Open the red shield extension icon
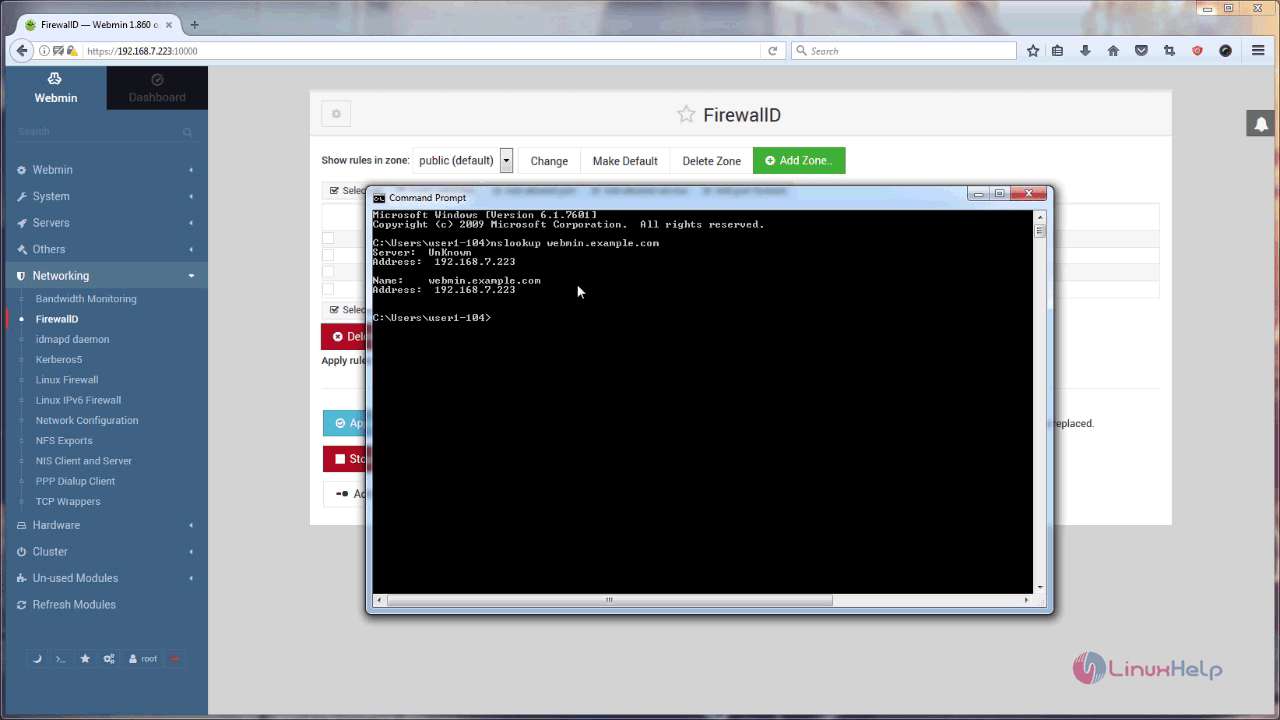1280x720 pixels. pyautogui.click(x=1197, y=51)
